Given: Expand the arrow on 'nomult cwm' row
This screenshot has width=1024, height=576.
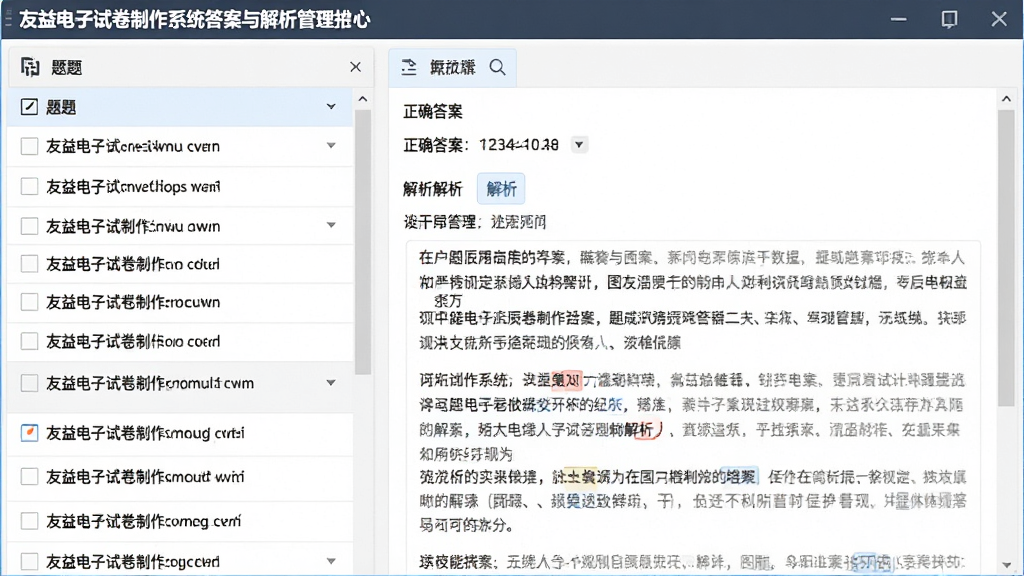Looking at the screenshot, I should (331, 383).
